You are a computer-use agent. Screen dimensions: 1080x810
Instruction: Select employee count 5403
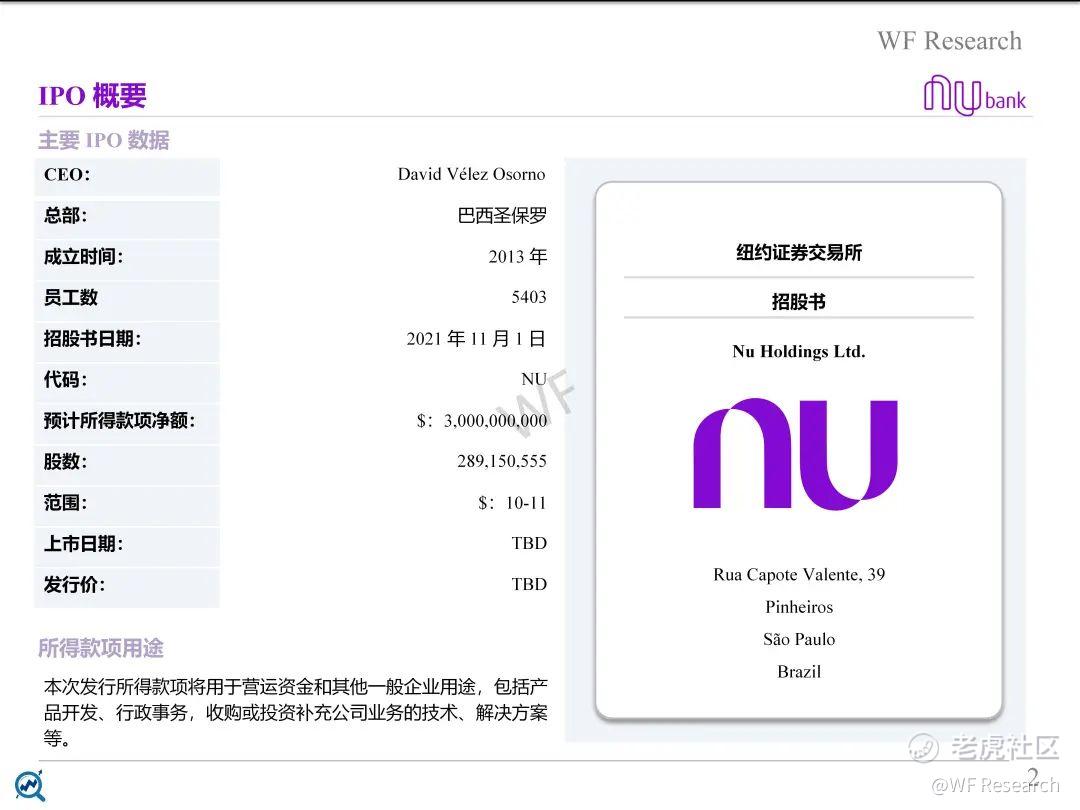pos(529,297)
